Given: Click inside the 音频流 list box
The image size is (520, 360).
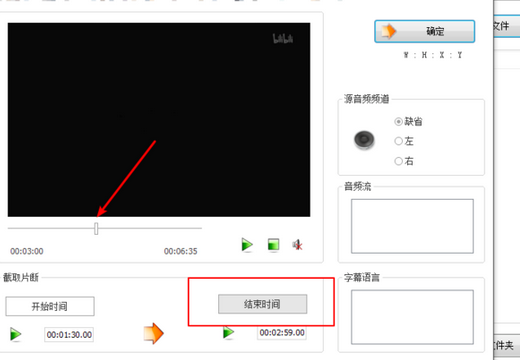Looking at the screenshot, I should (412, 226).
